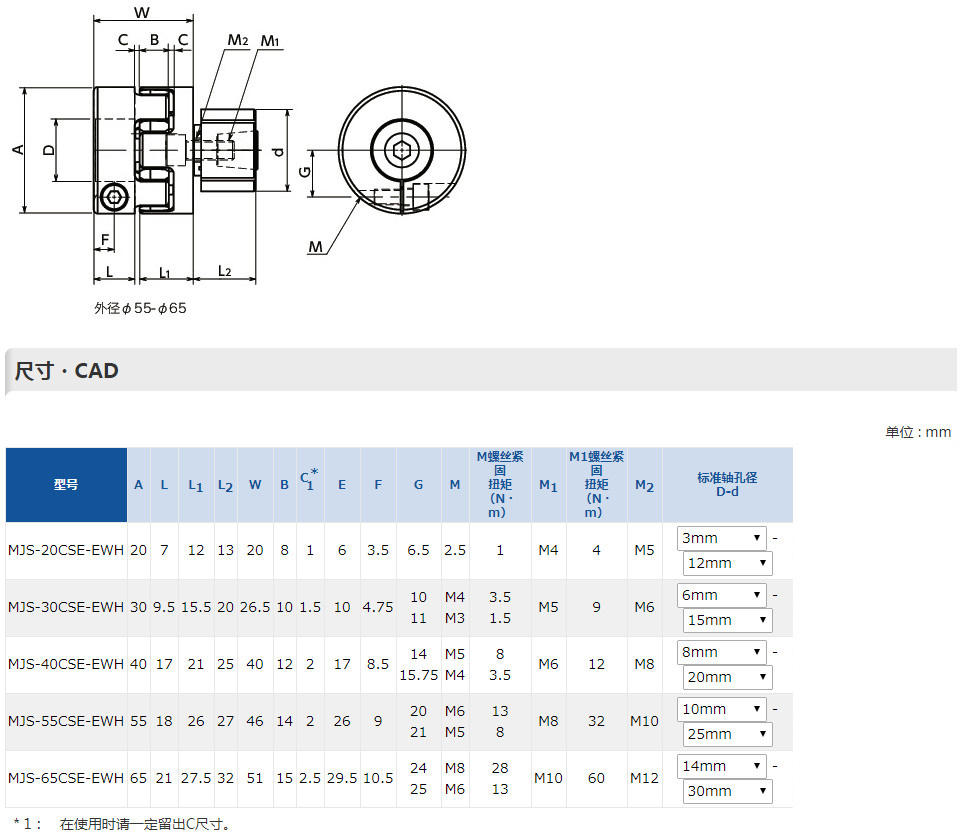
Task: Click model name MJS-30CSE-EWH
Action: click(66, 607)
